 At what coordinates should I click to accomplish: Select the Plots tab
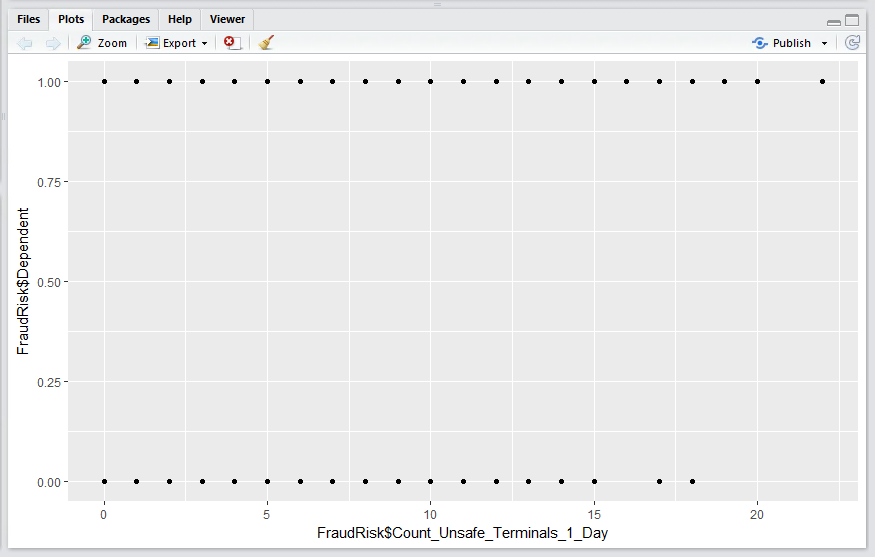[71, 19]
